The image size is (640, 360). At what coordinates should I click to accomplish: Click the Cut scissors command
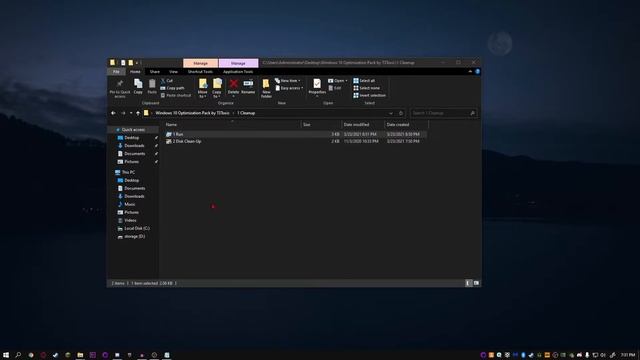(167, 81)
